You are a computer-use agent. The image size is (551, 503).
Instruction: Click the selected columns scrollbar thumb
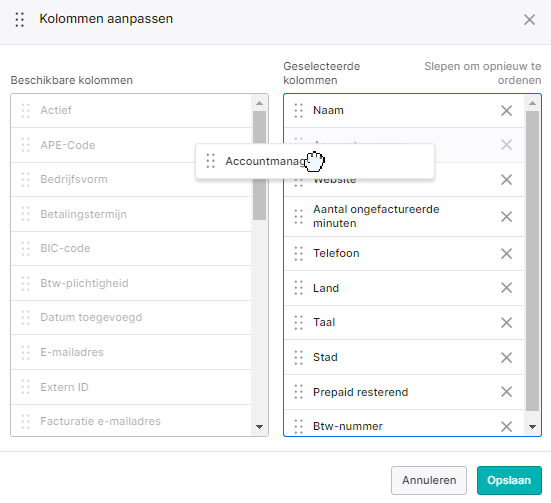532,261
